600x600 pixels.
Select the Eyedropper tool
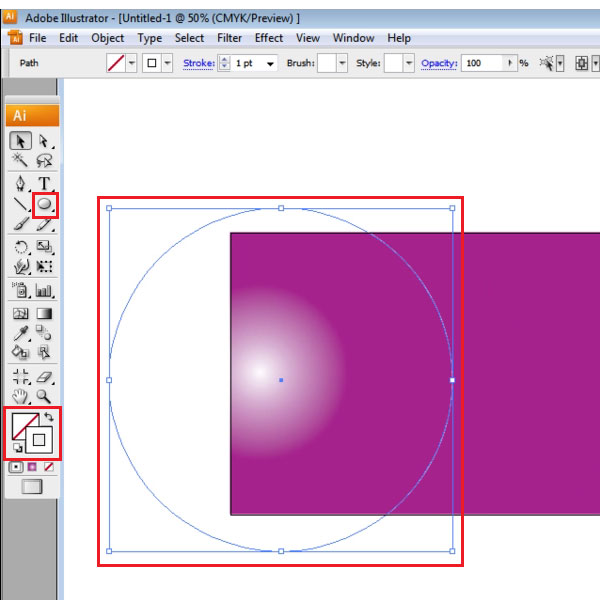[x=21, y=333]
